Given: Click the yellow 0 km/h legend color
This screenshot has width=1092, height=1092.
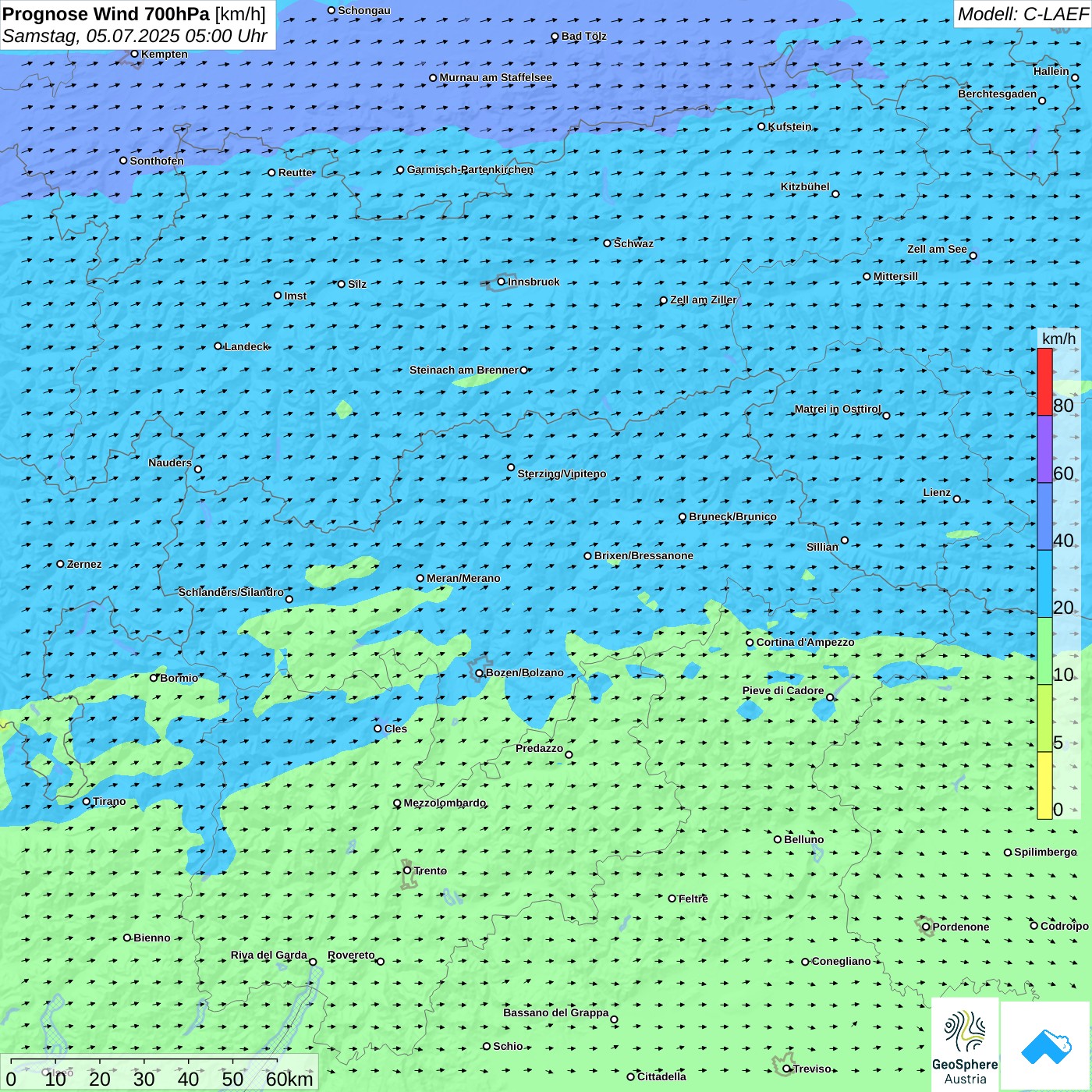Looking at the screenshot, I should (1044, 785).
